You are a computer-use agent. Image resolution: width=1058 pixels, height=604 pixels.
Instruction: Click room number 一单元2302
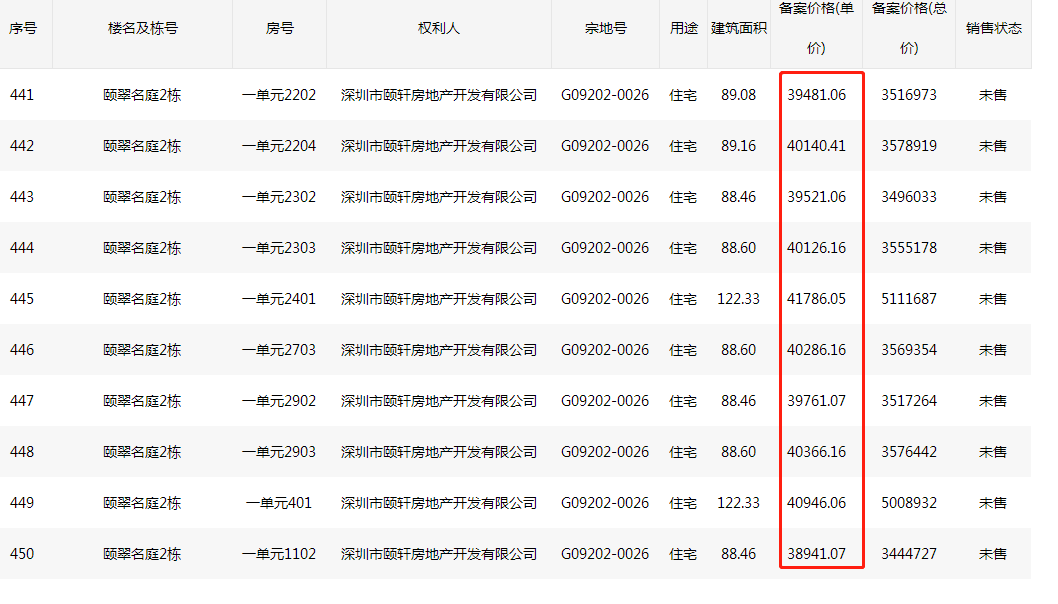click(279, 197)
